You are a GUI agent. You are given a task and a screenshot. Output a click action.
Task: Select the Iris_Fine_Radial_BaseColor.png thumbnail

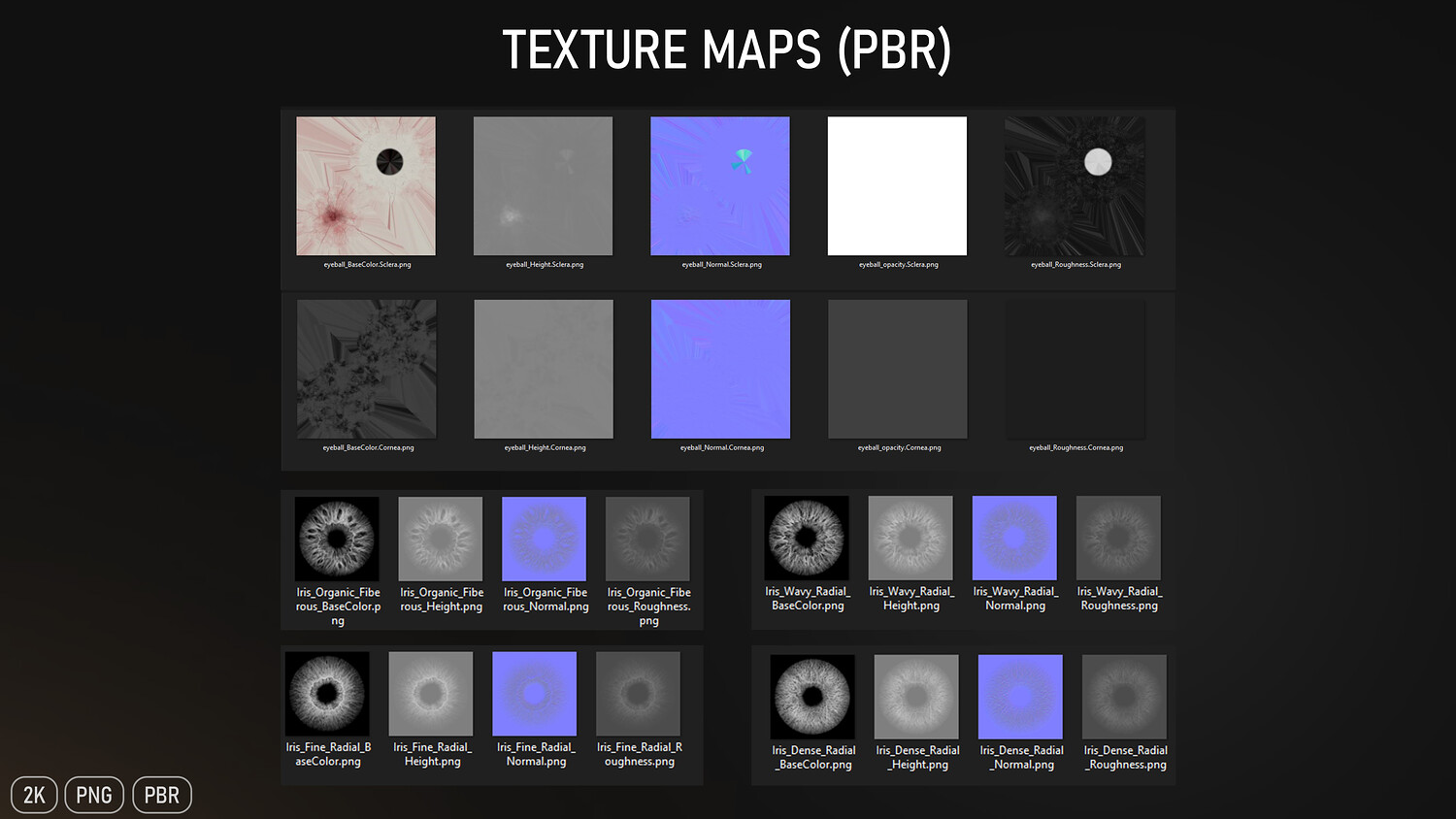coord(327,694)
